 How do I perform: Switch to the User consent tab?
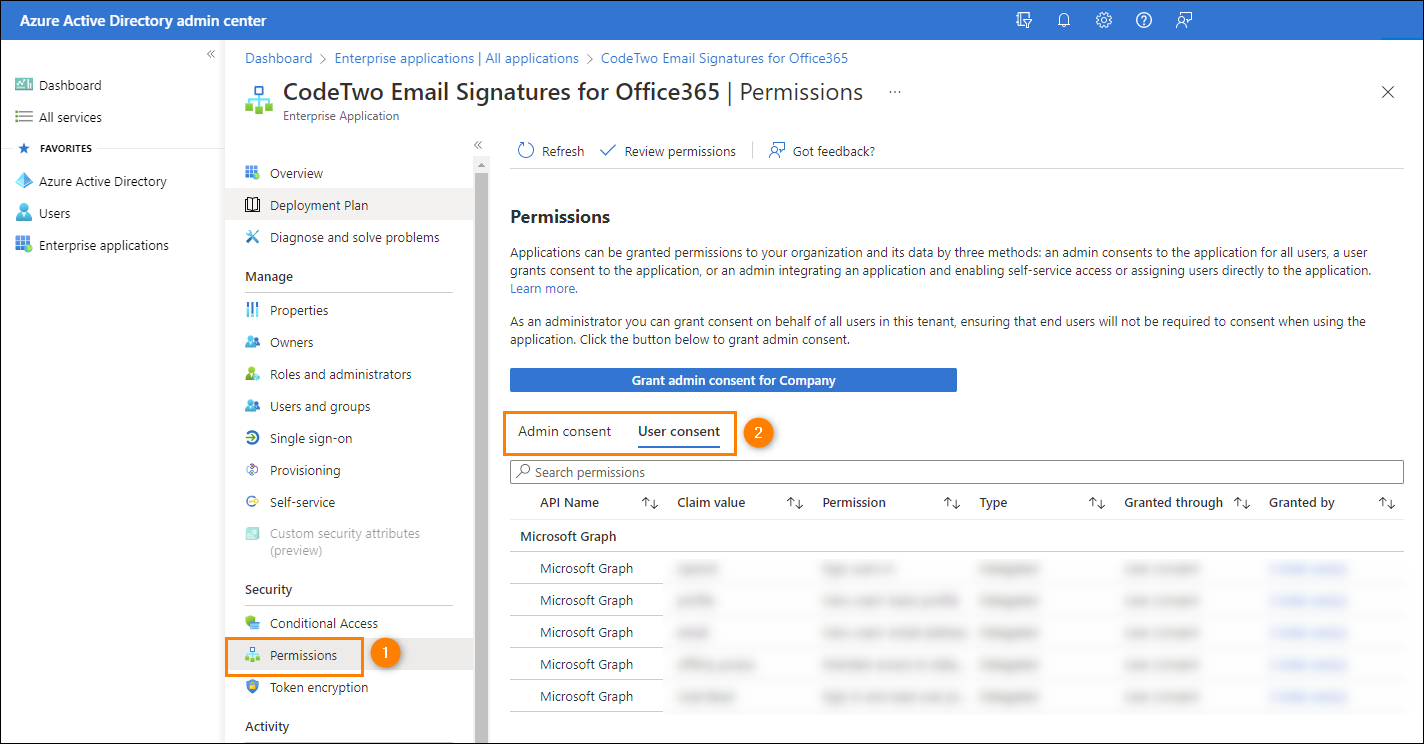tap(679, 432)
